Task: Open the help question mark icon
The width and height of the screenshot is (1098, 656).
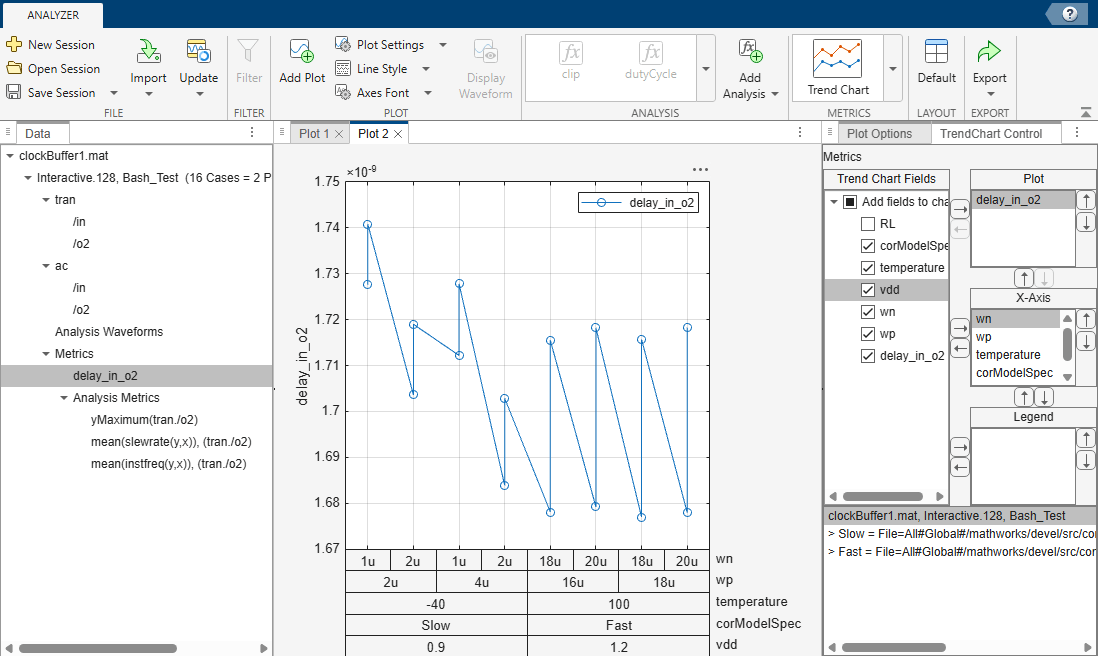Action: [x=1069, y=14]
